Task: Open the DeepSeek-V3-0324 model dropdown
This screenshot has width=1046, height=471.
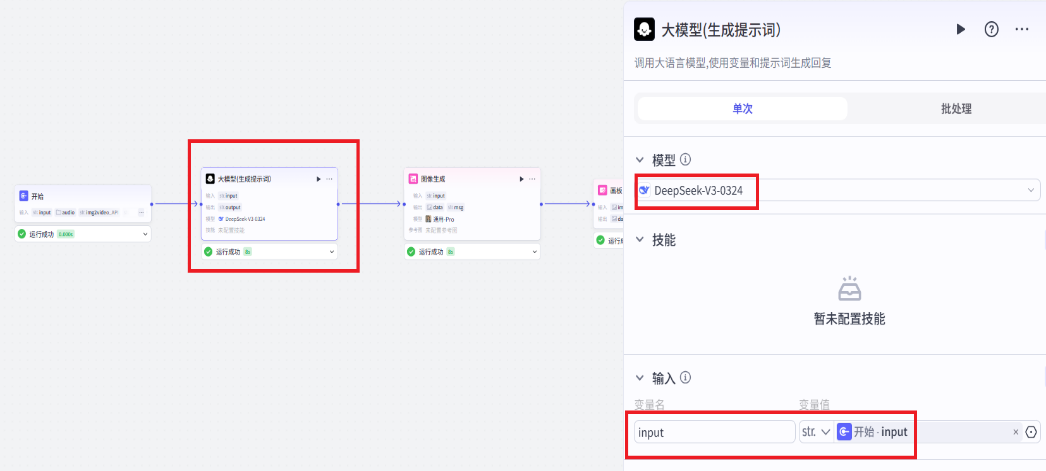Action: [x=838, y=190]
